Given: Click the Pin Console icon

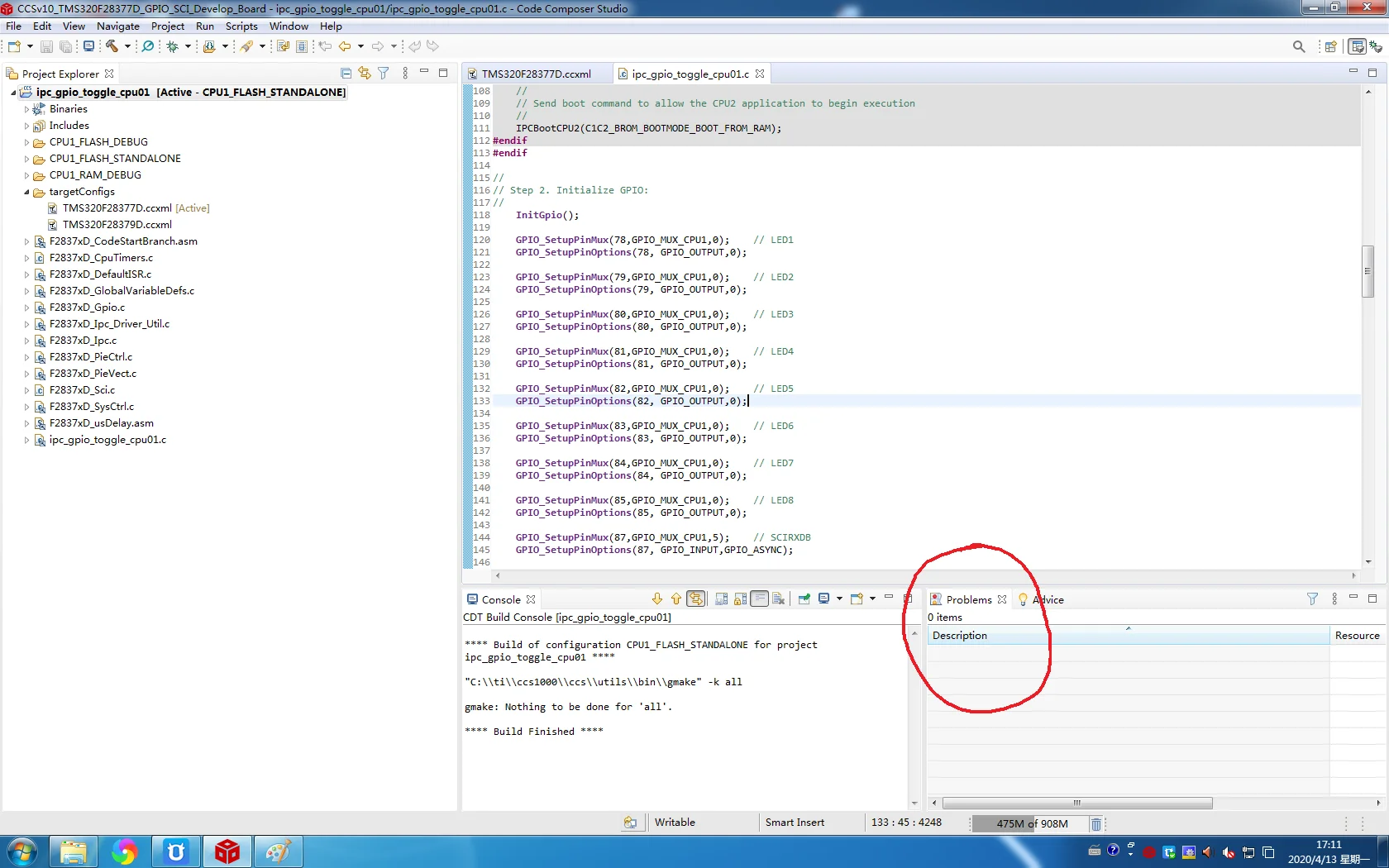Looking at the screenshot, I should pyautogui.click(x=804, y=599).
